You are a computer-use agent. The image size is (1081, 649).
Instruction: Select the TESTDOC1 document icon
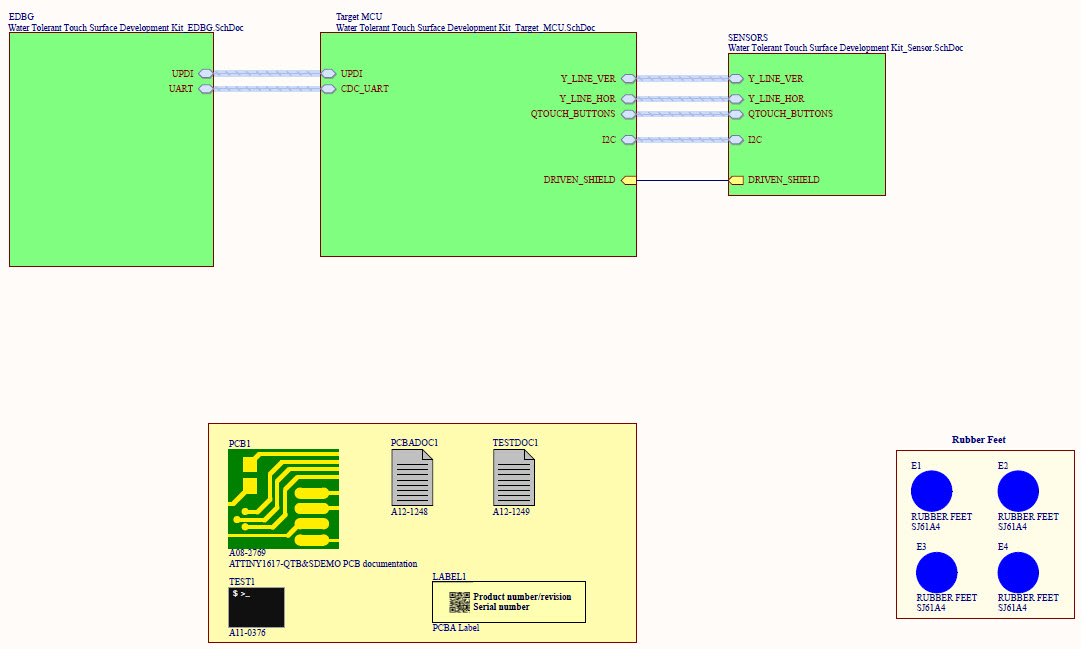(513, 478)
